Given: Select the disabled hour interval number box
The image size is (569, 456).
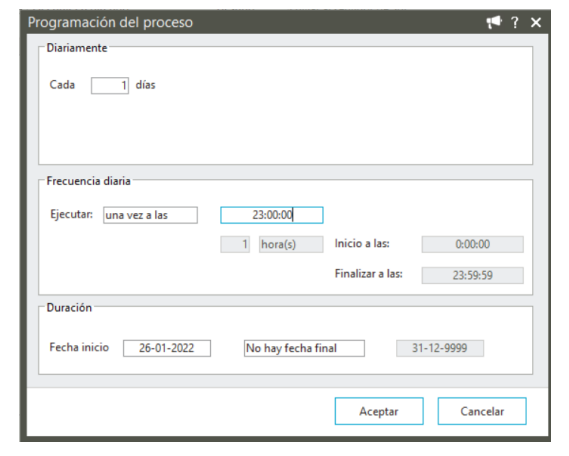Looking at the screenshot, I should pos(235,244).
